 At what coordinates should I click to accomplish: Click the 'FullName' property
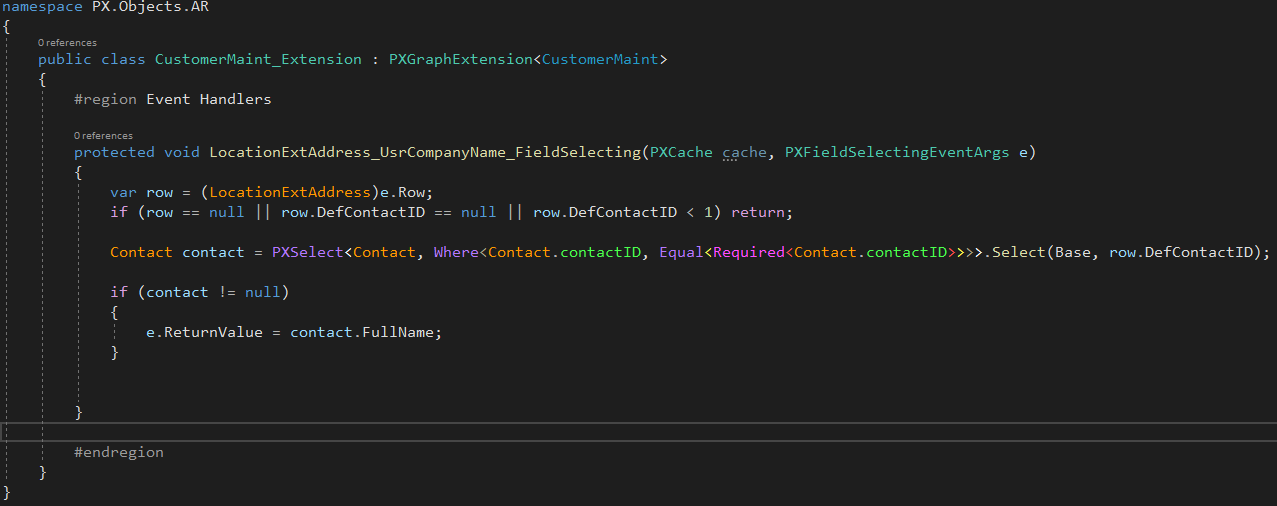pos(400,332)
